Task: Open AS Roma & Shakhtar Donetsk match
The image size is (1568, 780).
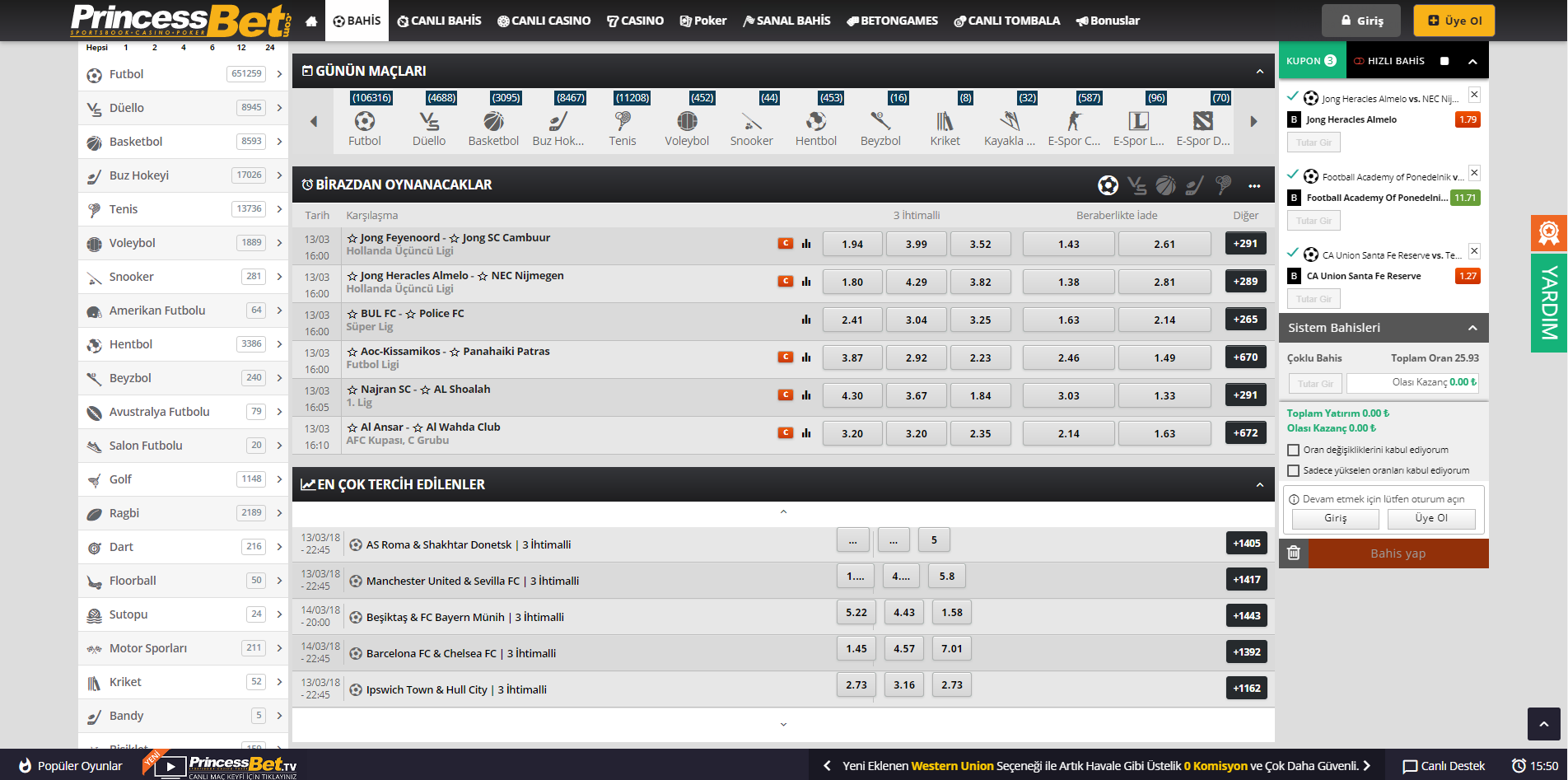Action: [469, 544]
